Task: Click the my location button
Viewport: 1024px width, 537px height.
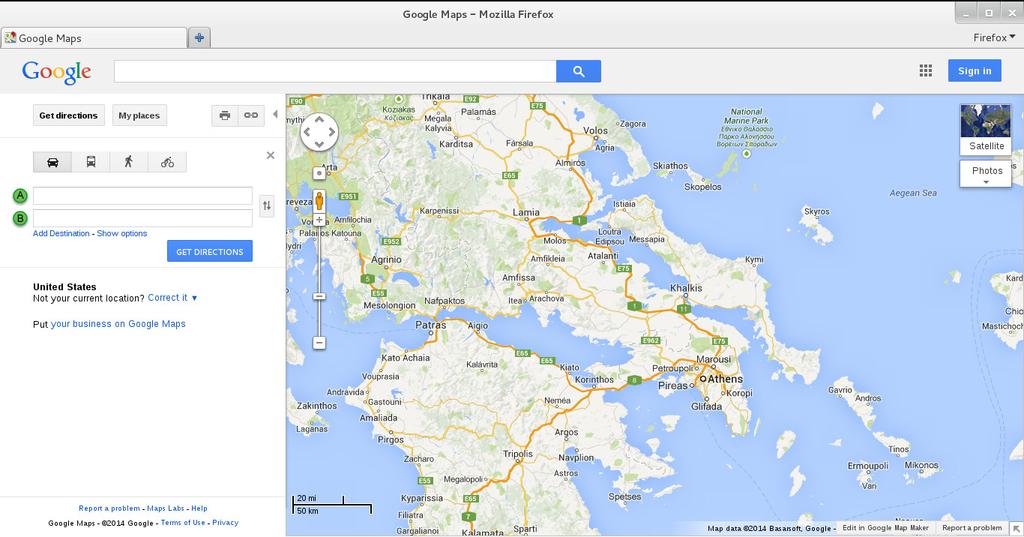Action: 319,173
